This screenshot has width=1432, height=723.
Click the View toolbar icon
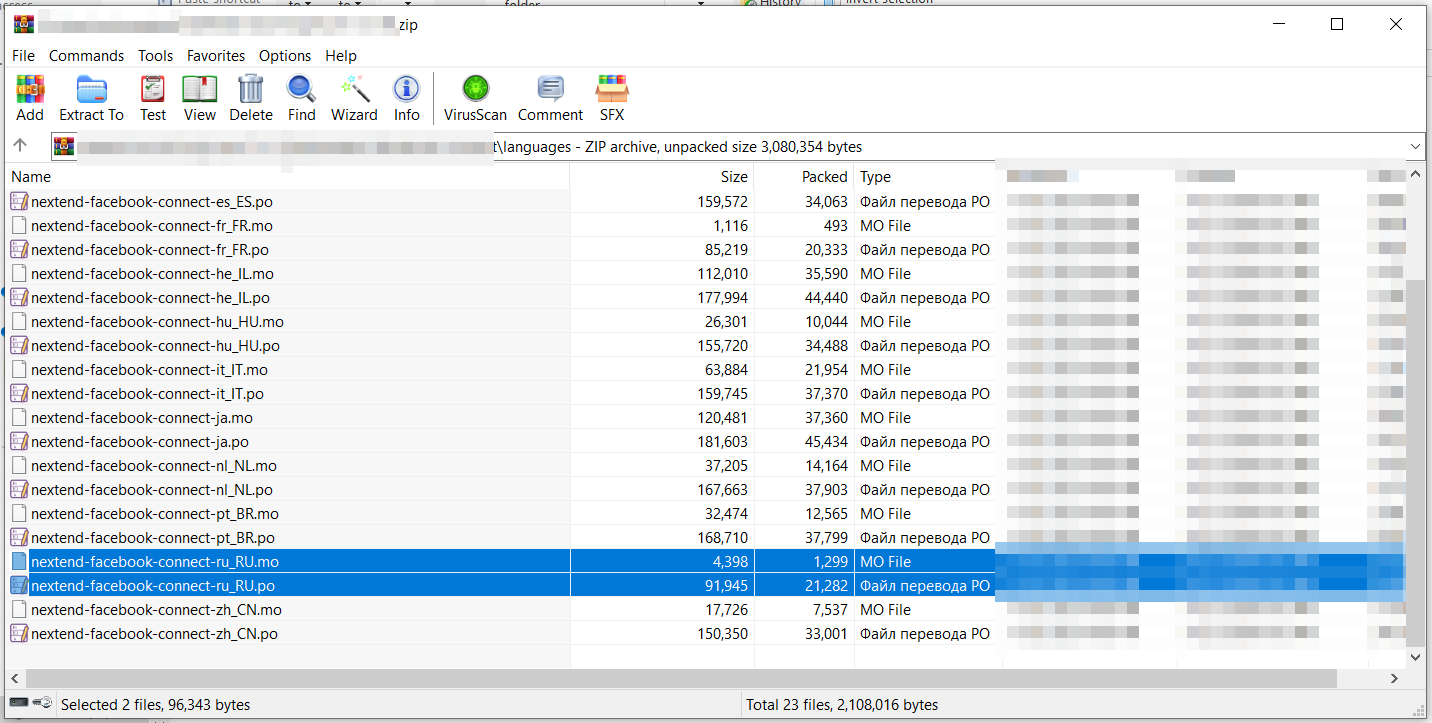pyautogui.click(x=200, y=98)
